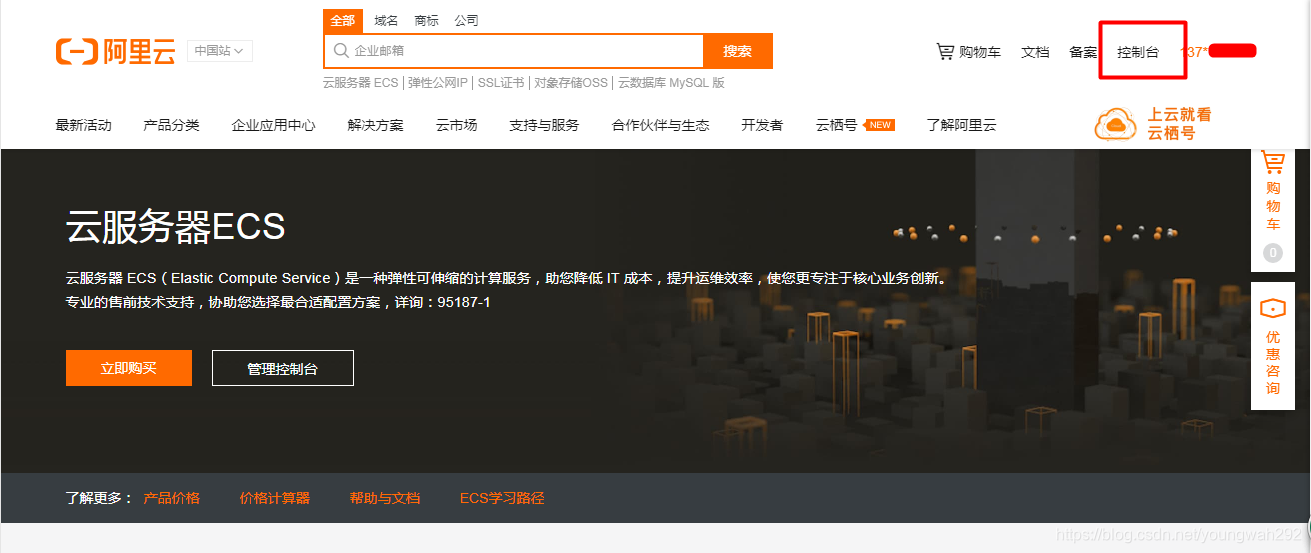Click the 弹性公网IP hot search link
1311x553 pixels.
point(438,83)
